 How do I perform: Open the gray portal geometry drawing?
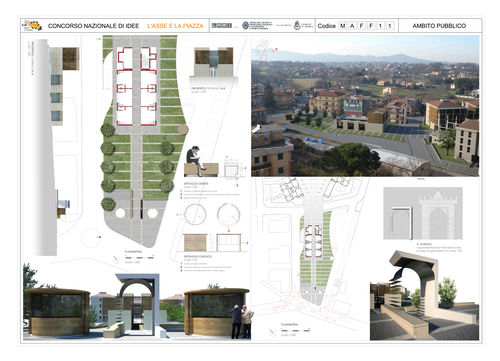423,213
